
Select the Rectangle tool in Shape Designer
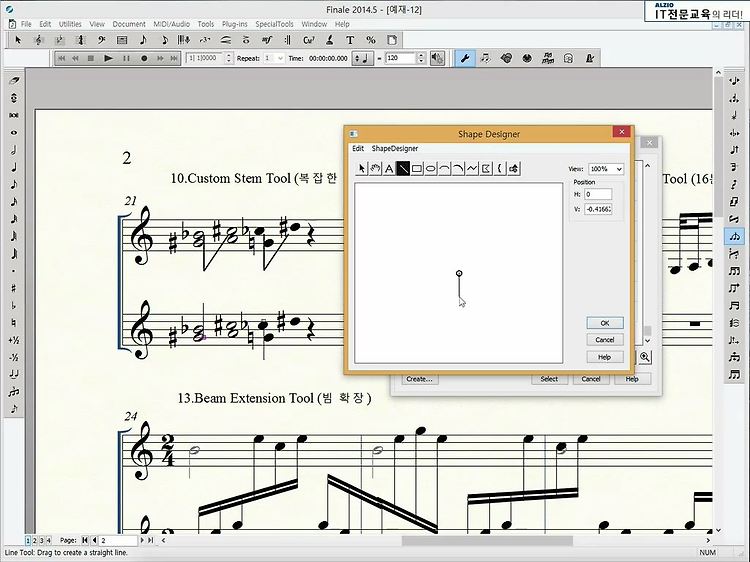pos(417,168)
